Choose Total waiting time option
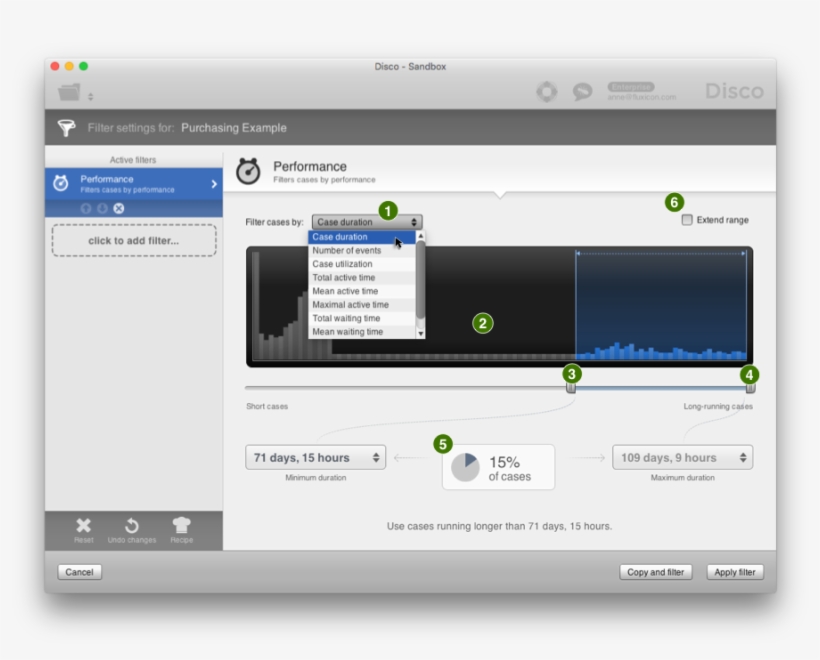The image size is (820, 660). (346, 318)
